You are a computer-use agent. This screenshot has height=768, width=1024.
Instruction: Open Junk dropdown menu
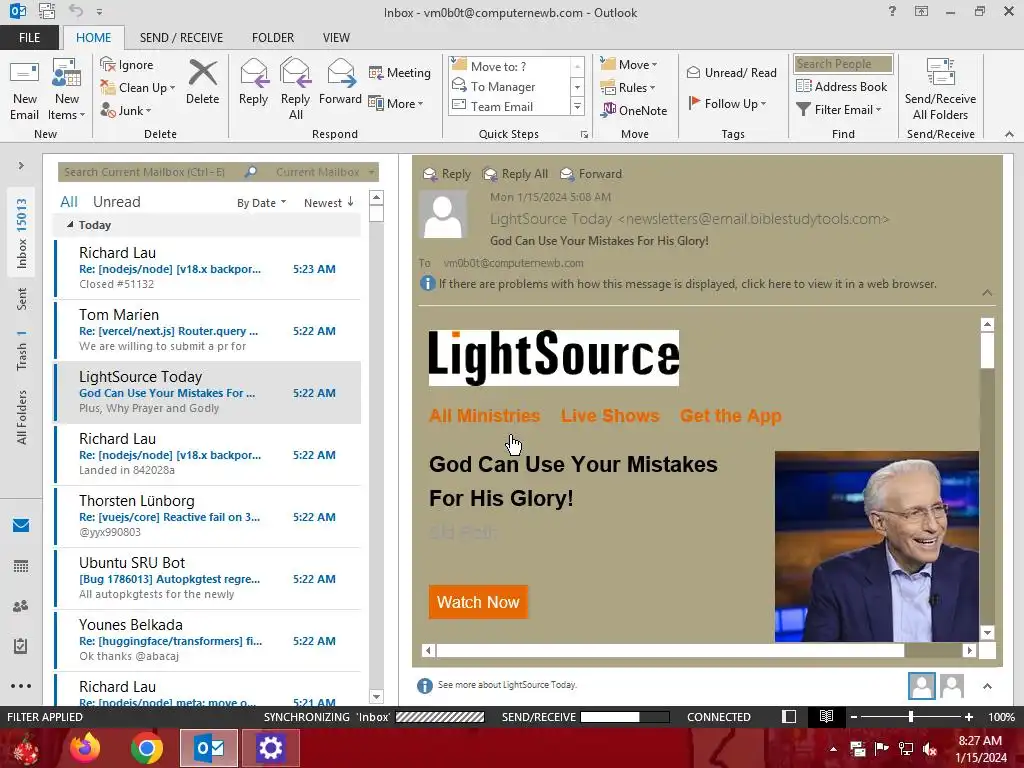[x=126, y=110]
